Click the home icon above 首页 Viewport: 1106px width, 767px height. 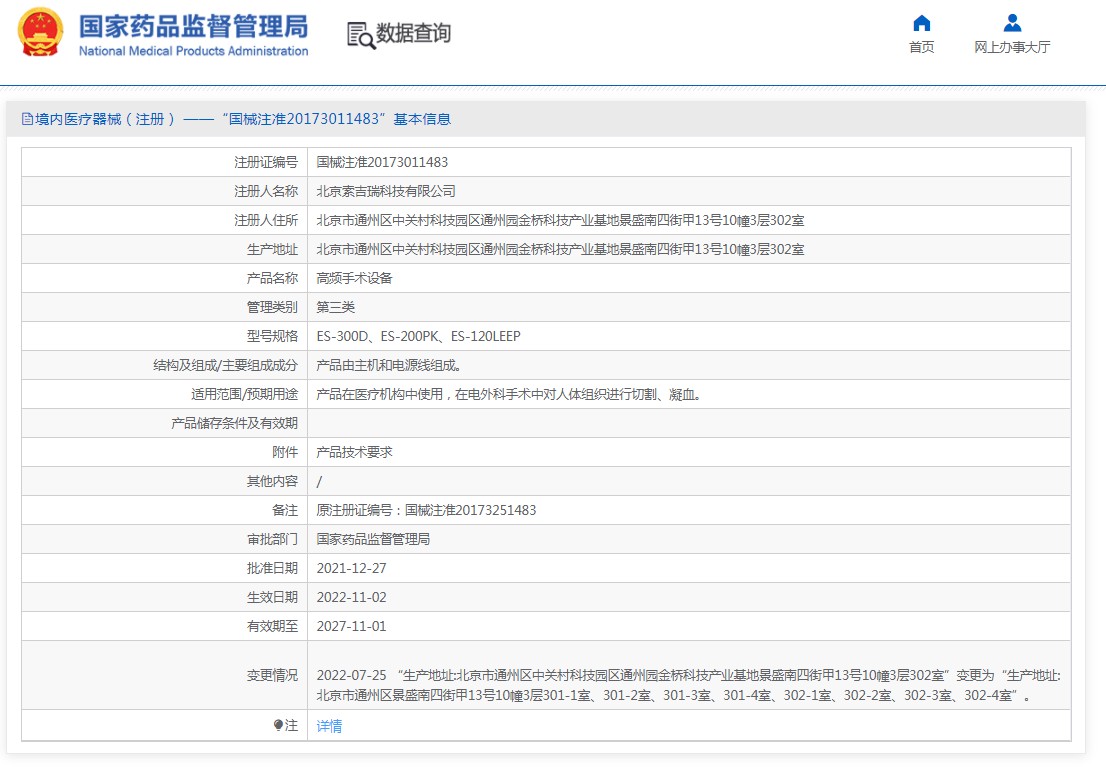tap(921, 23)
